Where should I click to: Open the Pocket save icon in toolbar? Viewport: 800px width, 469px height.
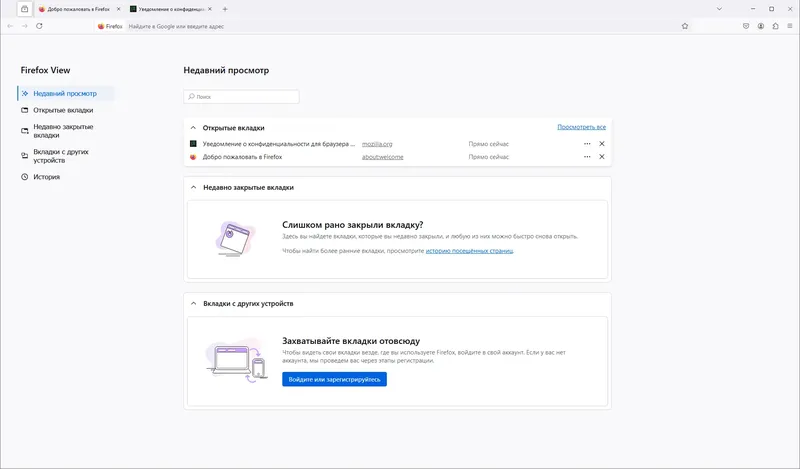click(x=746, y=26)
